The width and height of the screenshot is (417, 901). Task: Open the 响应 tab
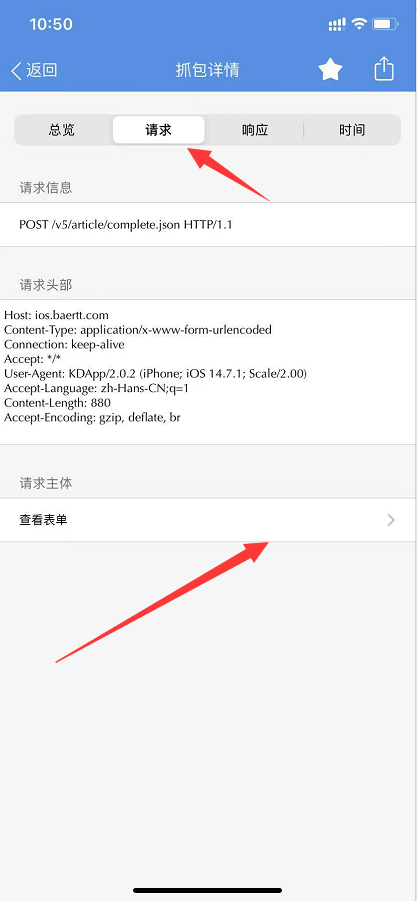255,130
